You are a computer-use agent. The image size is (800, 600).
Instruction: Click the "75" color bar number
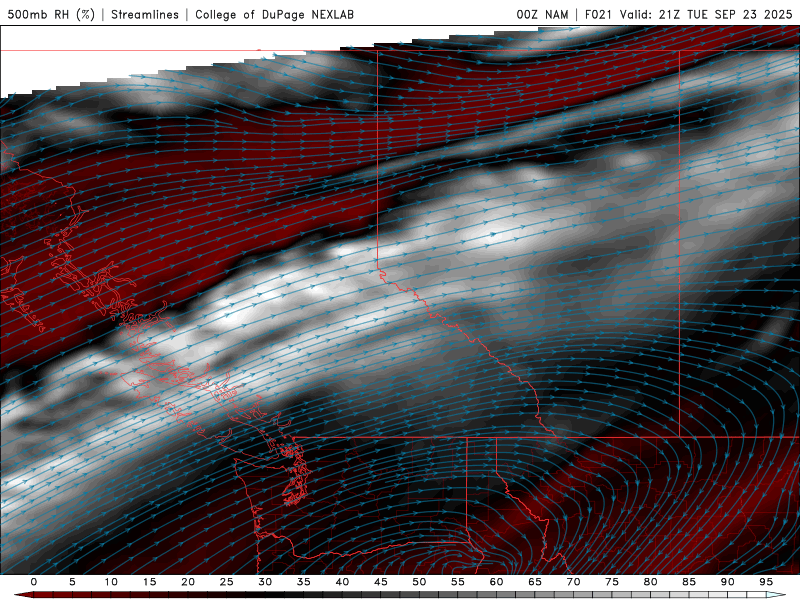coord(612,582)
